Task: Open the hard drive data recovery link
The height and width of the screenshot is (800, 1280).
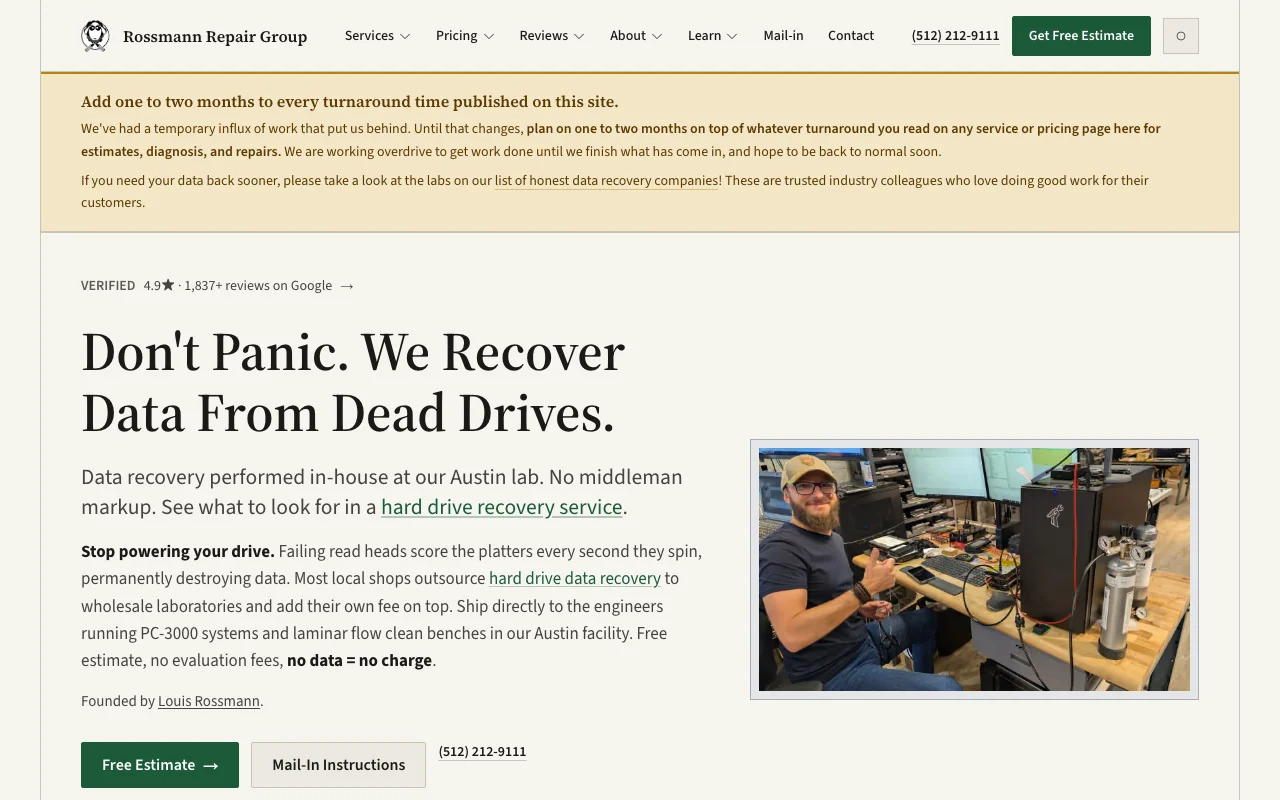Action: tap(575, 578)
